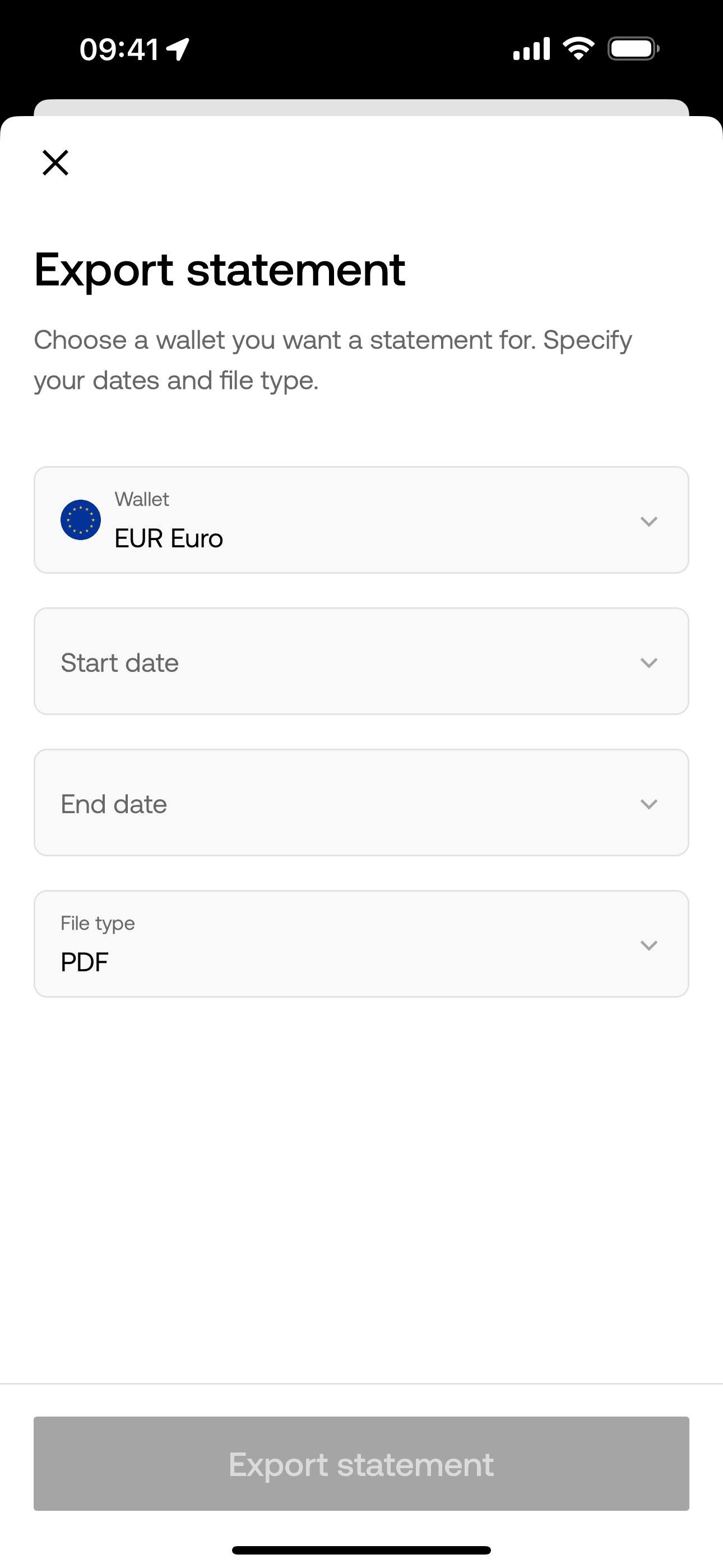Tap the Start date field label

(120, 662)
